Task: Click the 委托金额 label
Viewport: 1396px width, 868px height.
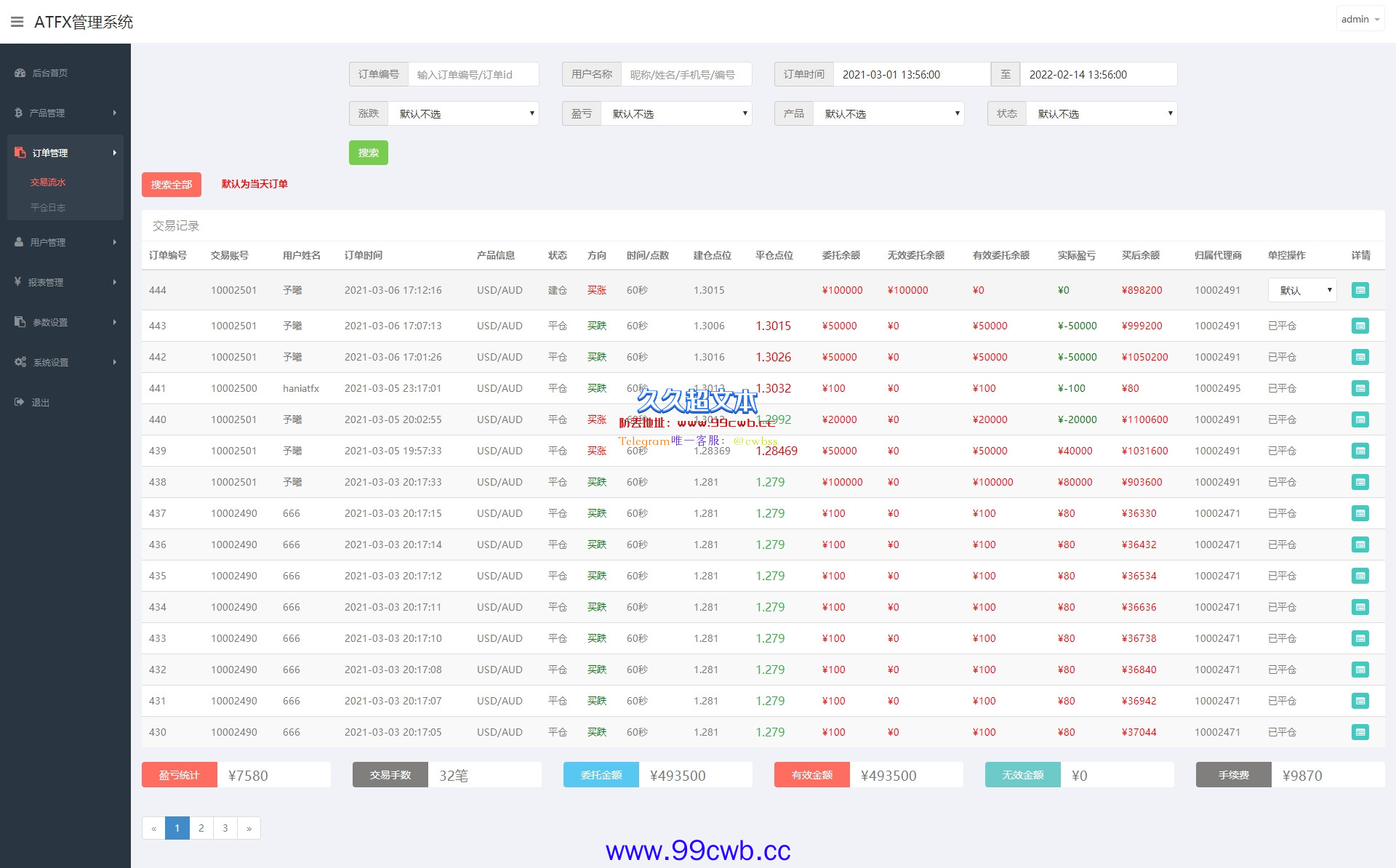Action: tap(601, 775)
